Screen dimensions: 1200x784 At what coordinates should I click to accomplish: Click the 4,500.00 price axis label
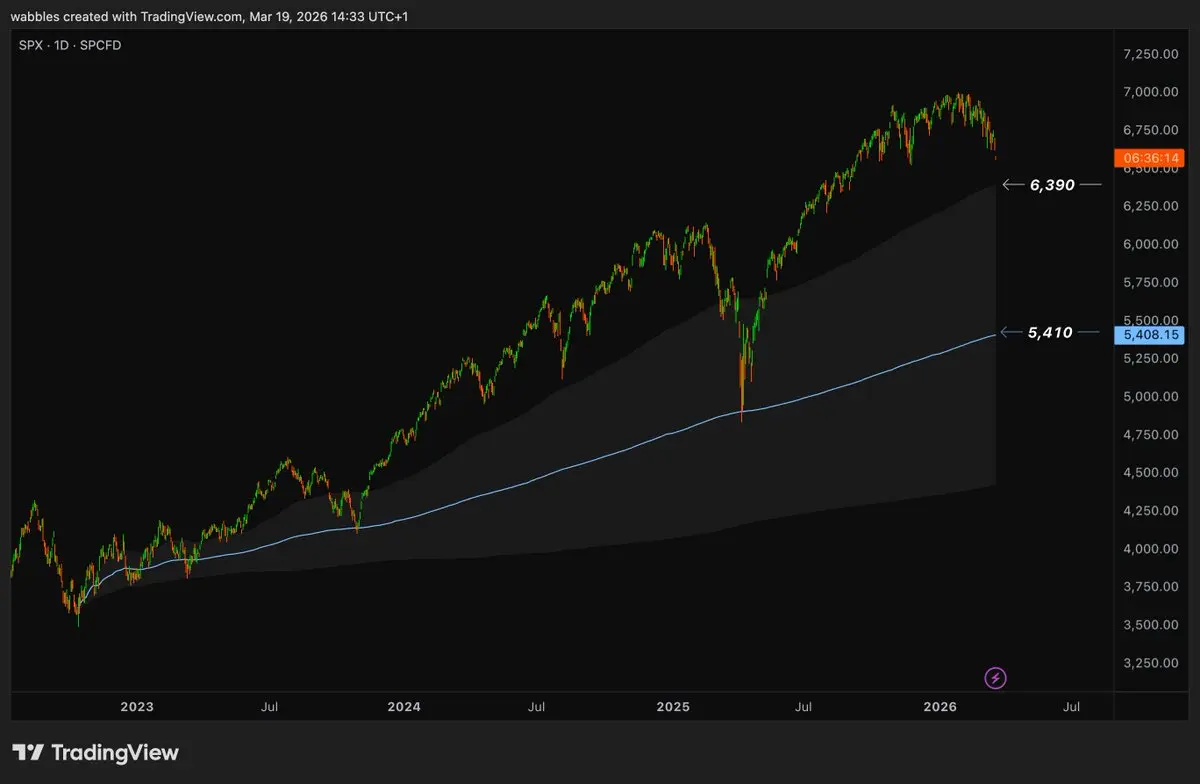(x=1149, y=472)
